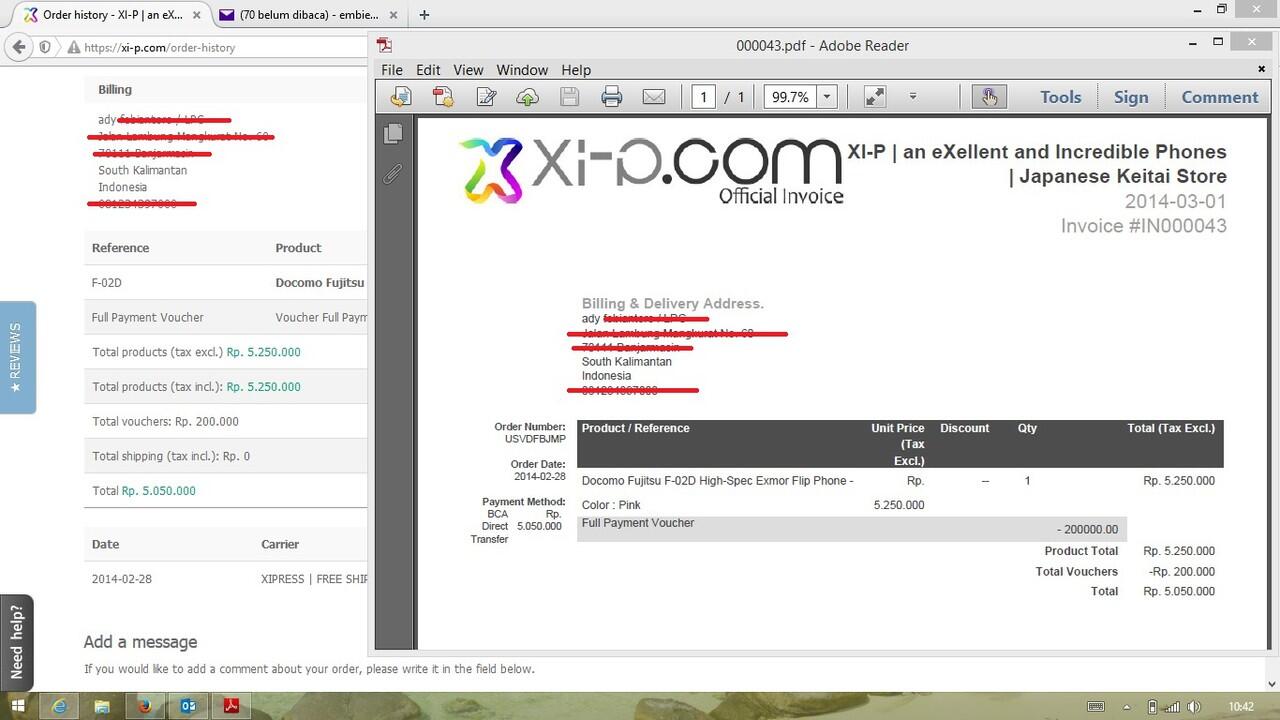Close the PDF document with small x

[1262, 69]
